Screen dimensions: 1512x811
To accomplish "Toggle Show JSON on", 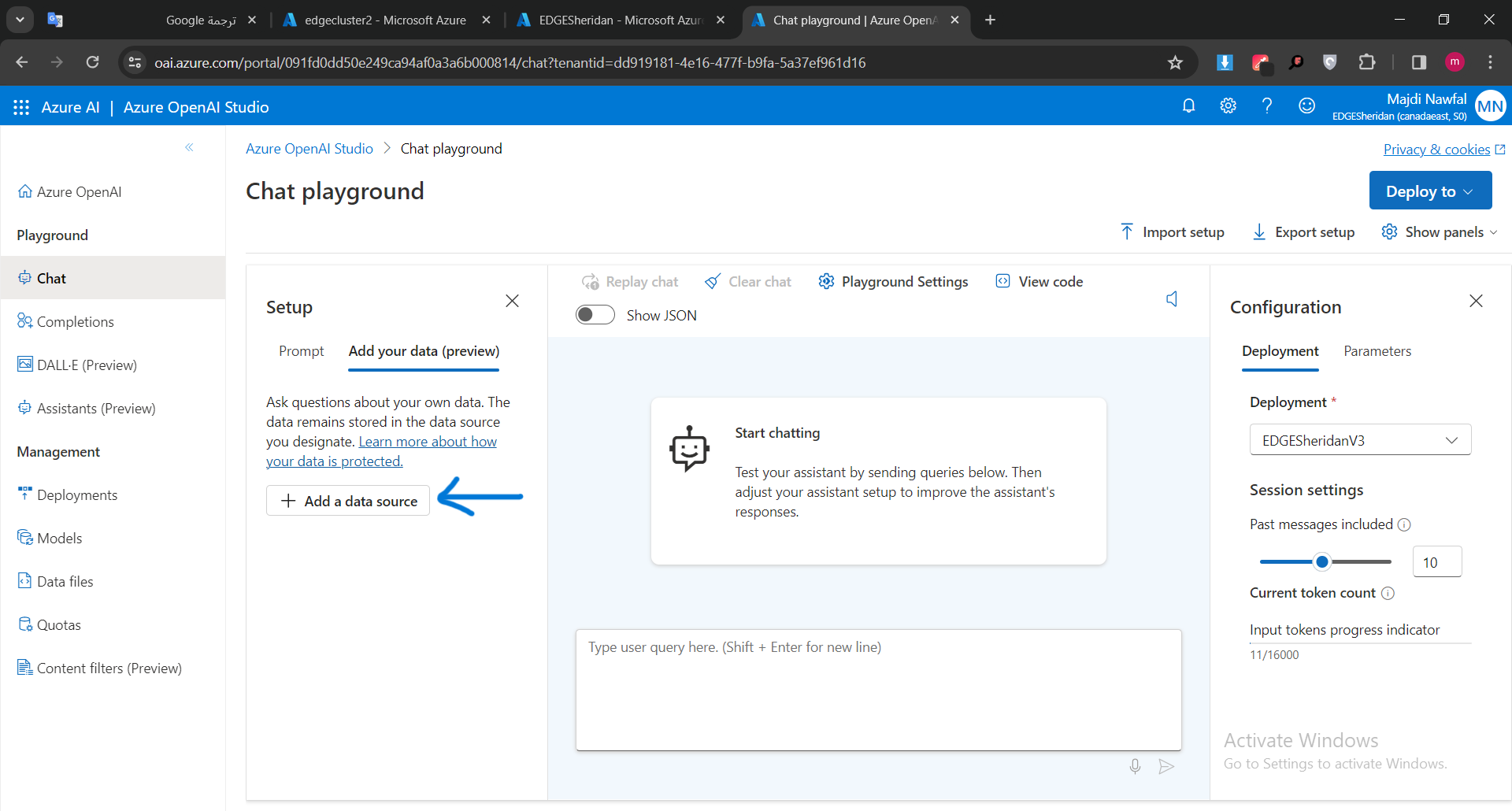I will (x=595, y=314).
